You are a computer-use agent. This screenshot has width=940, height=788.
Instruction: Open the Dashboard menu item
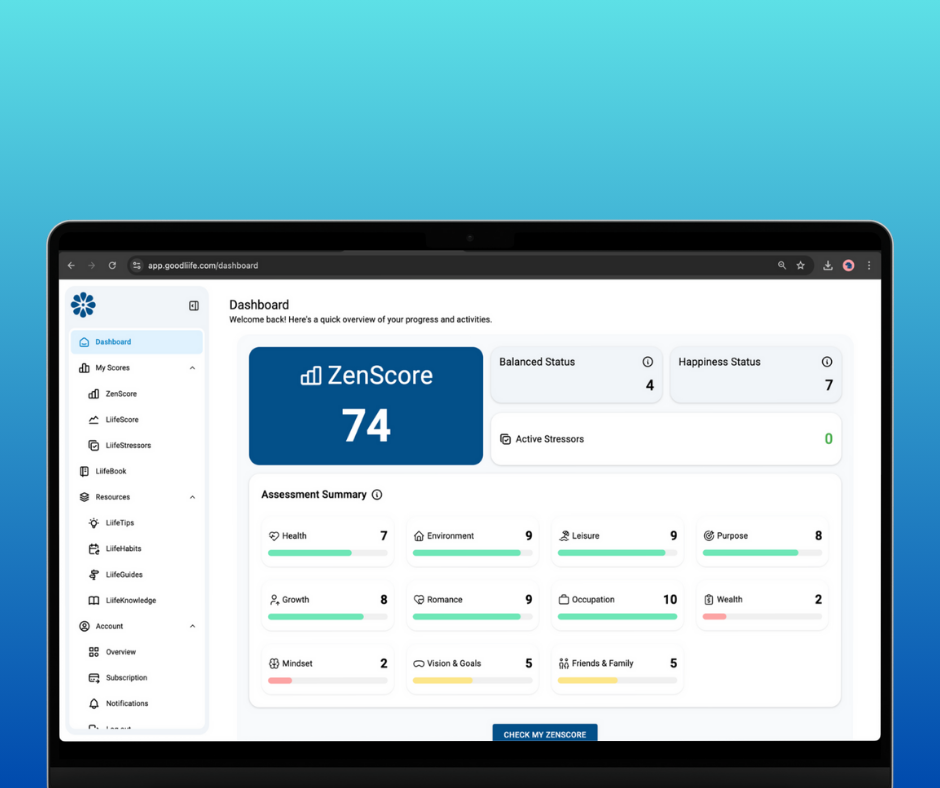click(x=113, y=342)
